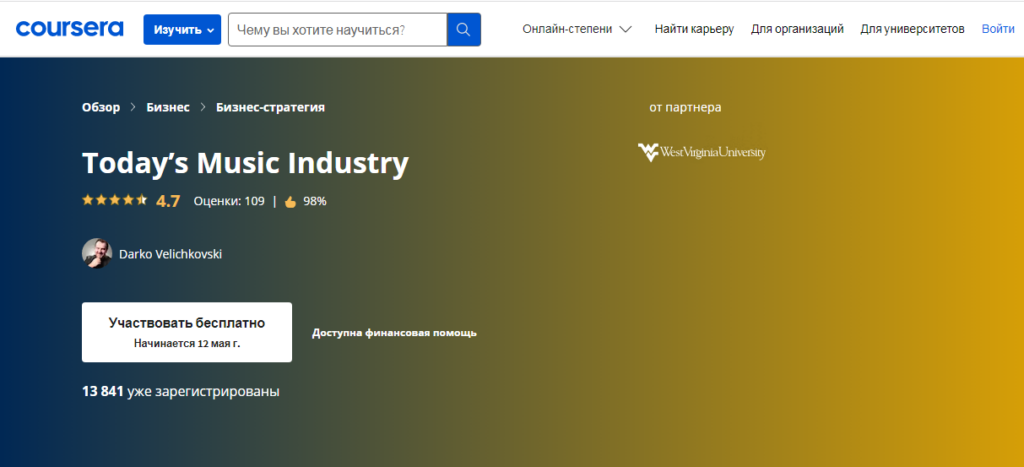The width and height of the screenshot is (1024, 467).
Task: Click the magnifying glass search button
Action: point(463,29)
